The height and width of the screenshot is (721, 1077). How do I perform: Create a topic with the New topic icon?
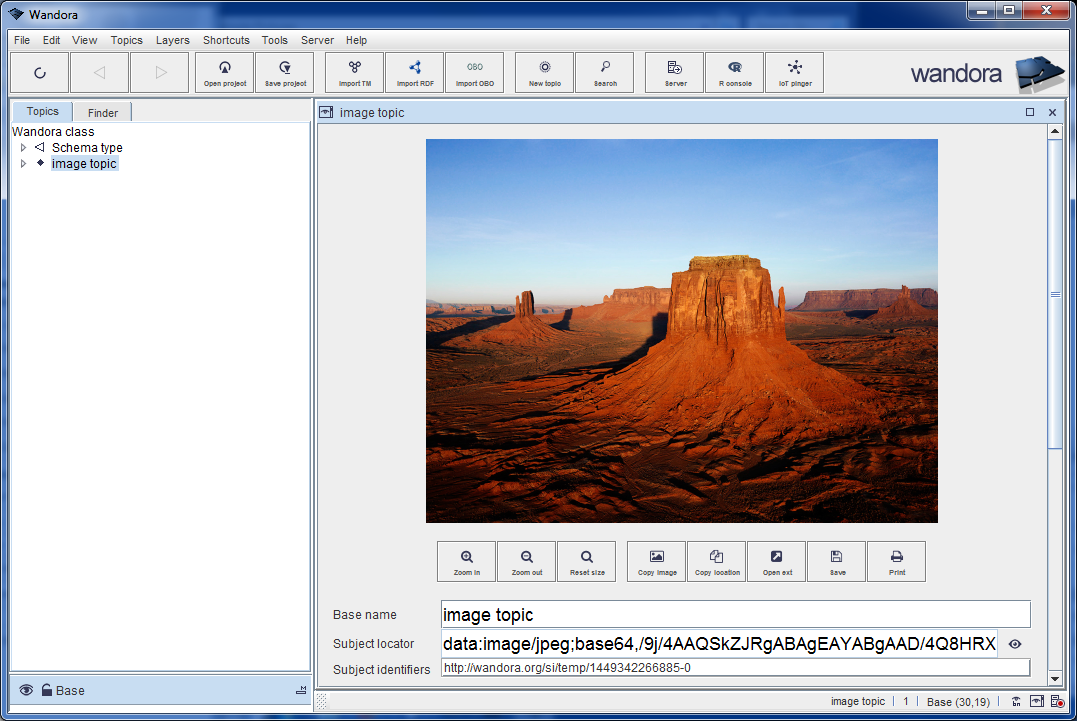click(543, 72)
